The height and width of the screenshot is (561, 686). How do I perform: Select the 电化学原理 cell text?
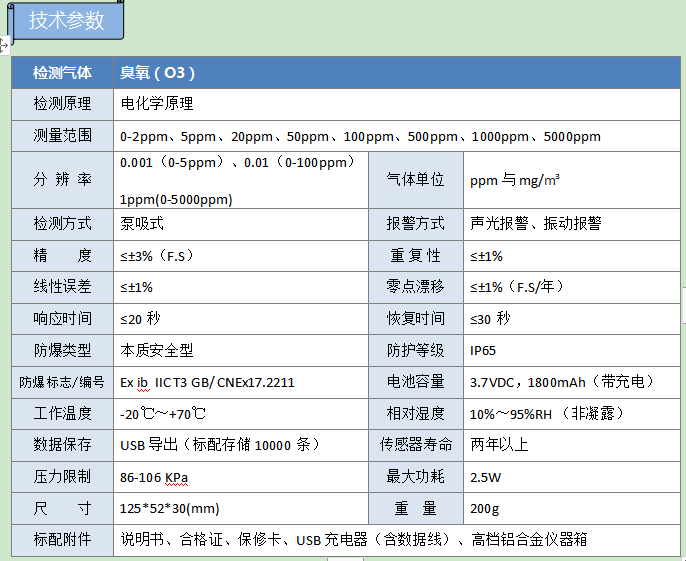[157, 103]
